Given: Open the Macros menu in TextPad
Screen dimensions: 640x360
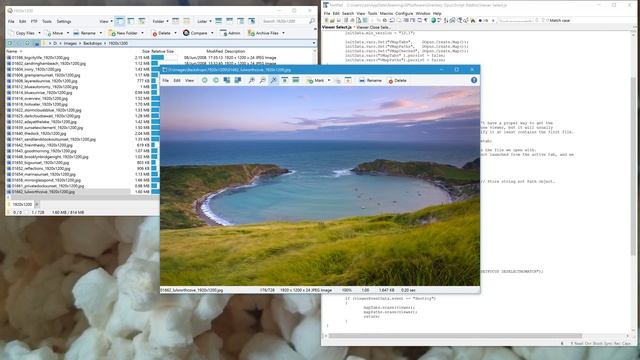Looking at the screenshot, I should [386, 13].
